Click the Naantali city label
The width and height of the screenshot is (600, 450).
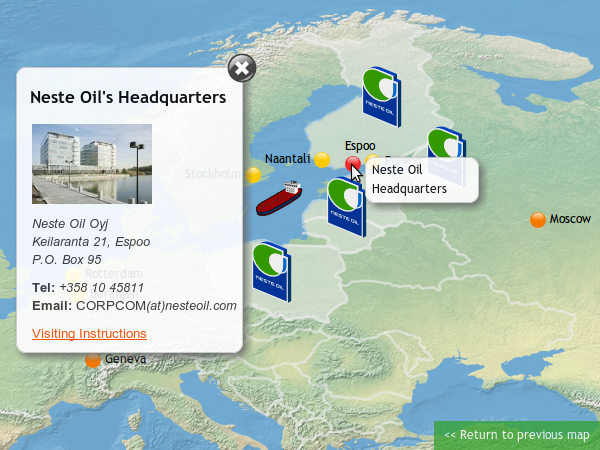(287, 158)
